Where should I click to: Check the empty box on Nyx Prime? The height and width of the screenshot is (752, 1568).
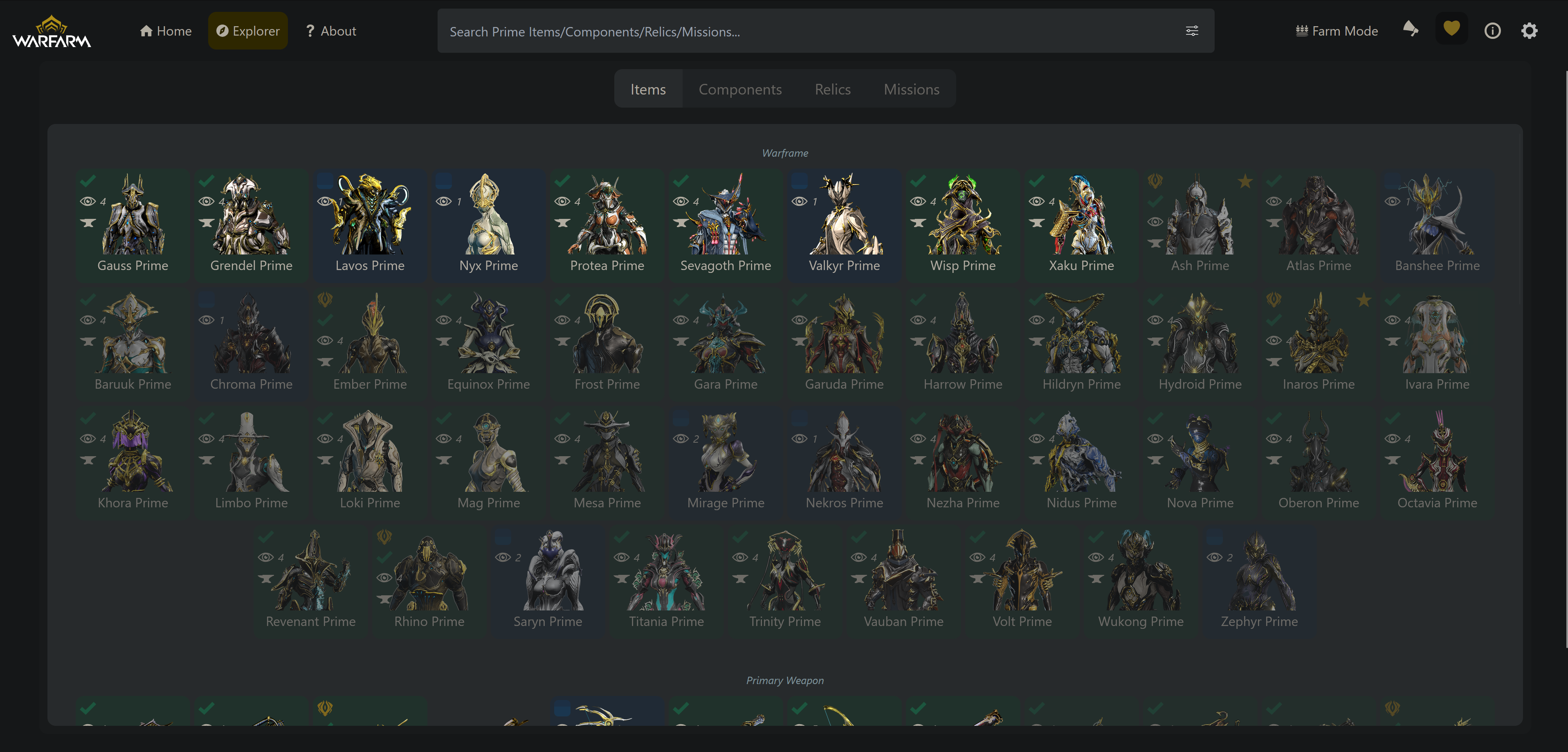[x=444, y=181]
